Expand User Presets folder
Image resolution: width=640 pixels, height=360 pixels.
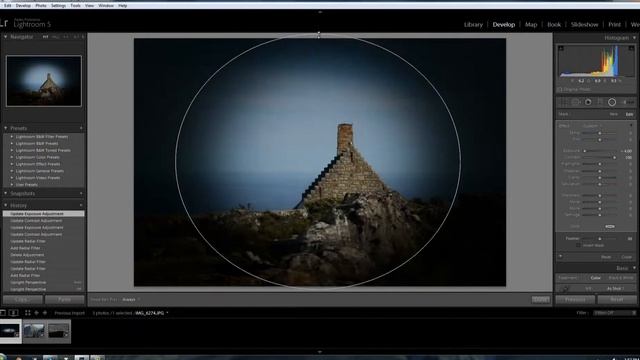11,184
